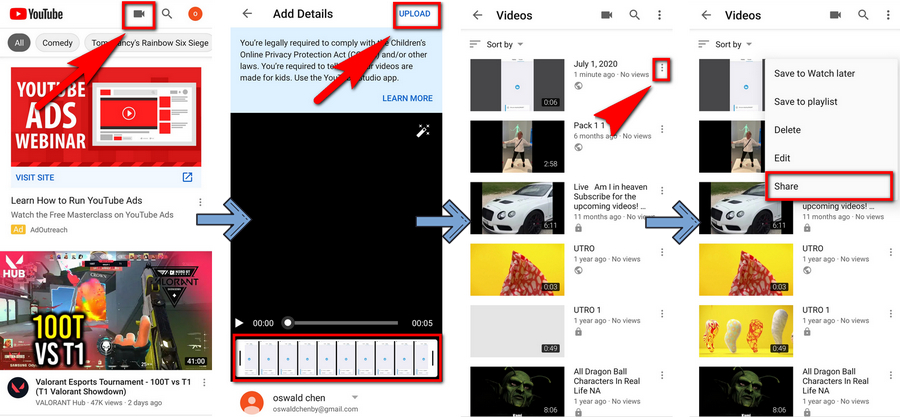The image size is (900, 417).
Task: Click the video seek bar knob
Action: pyautogui.click(x=288, y=323)
